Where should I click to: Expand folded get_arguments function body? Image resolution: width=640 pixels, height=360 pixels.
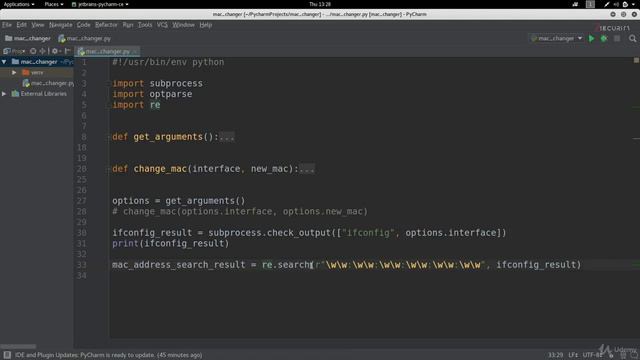click(227, 137)
